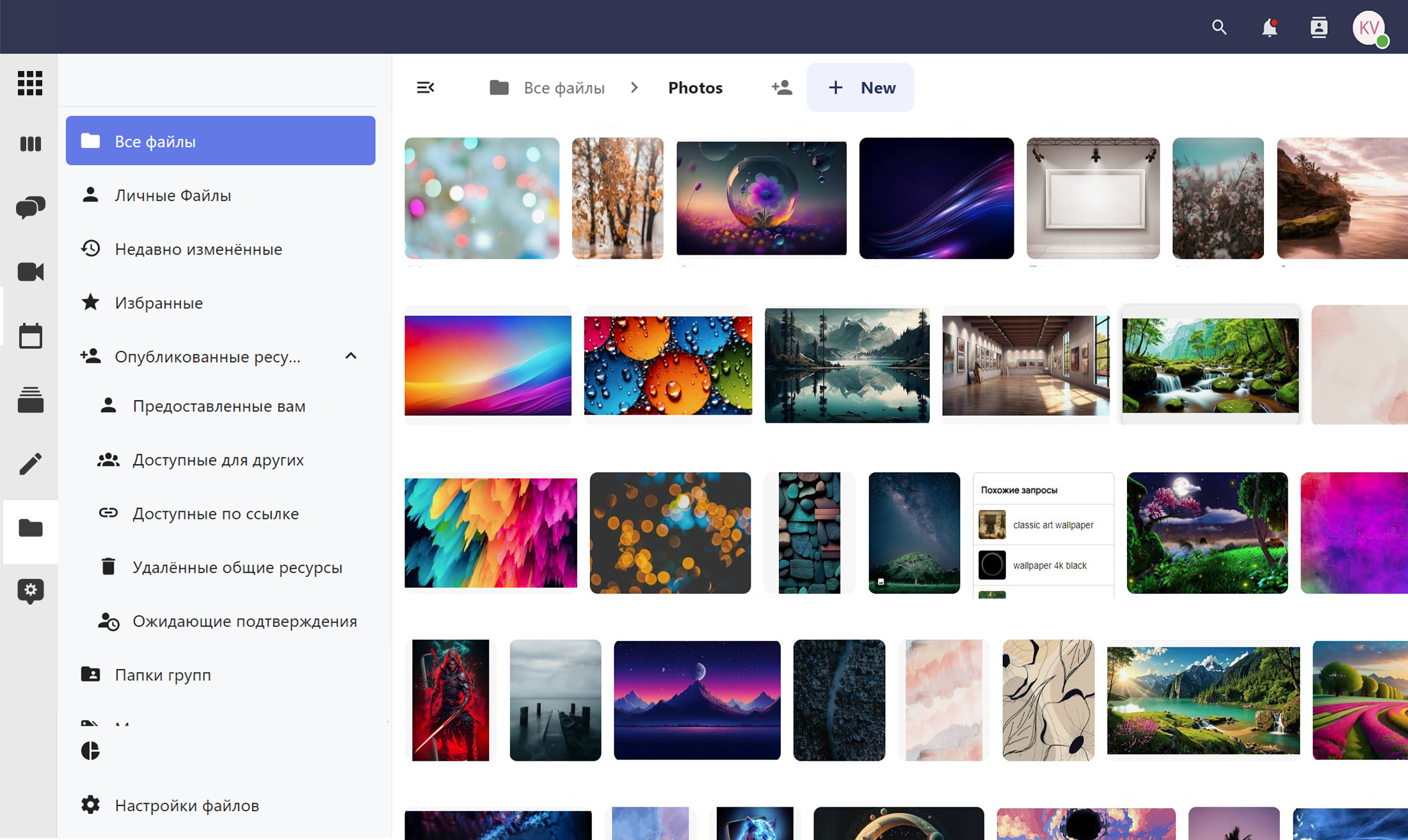Open the Calendar app icon

coord(30,336)
